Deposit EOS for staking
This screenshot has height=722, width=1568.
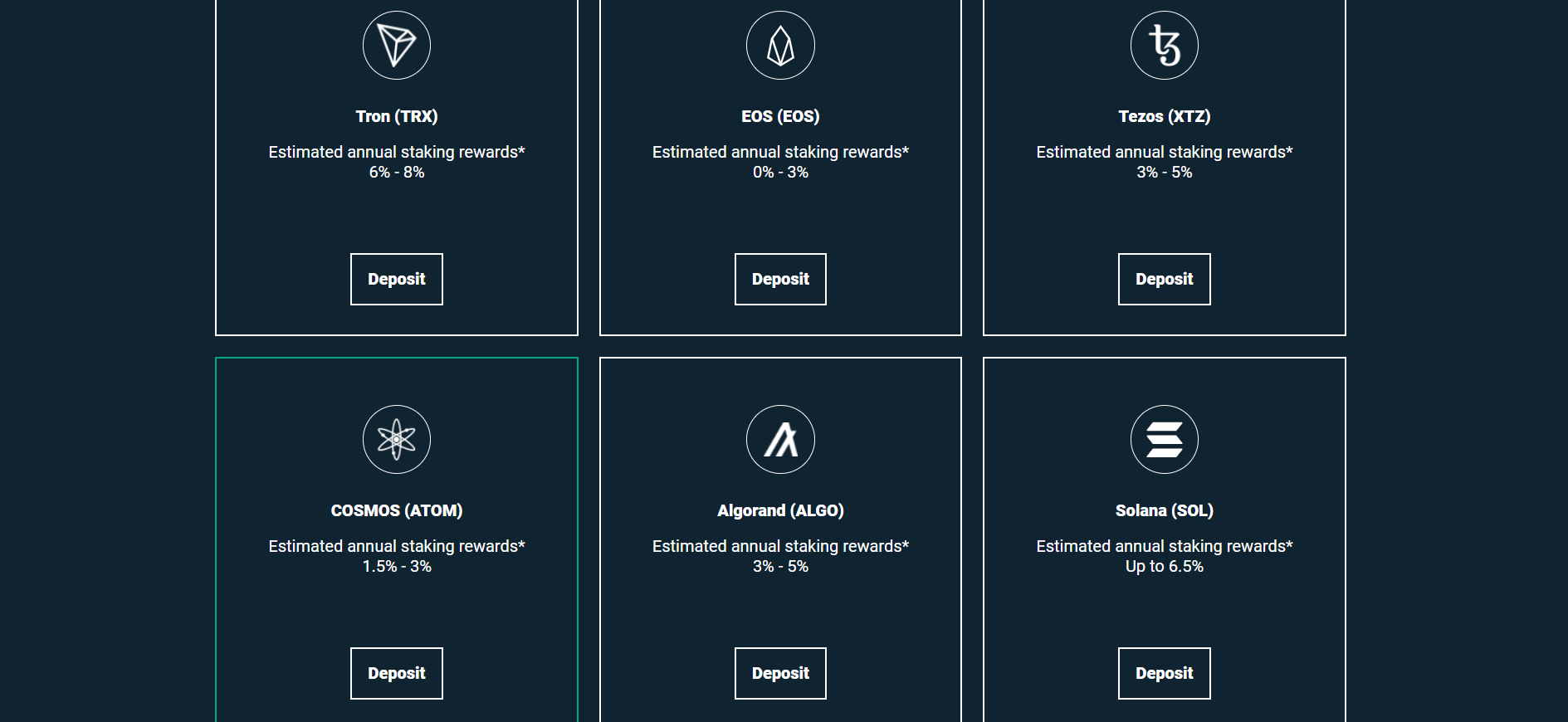tap(780, 279)
